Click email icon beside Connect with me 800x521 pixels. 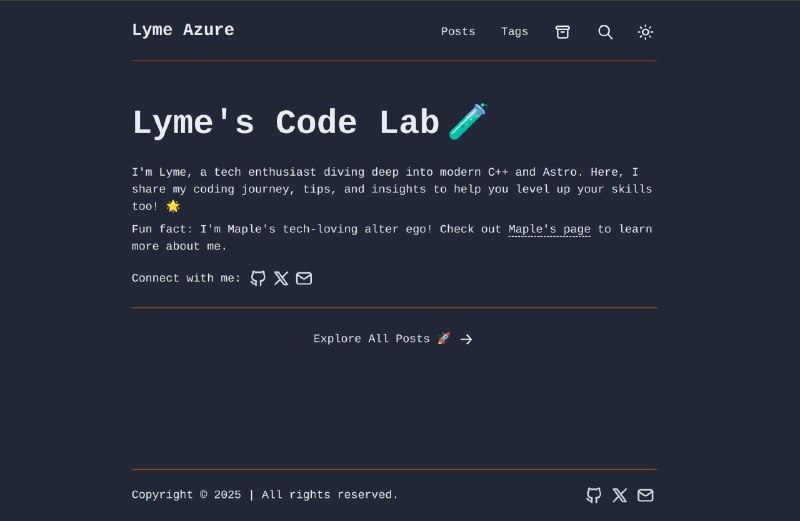point(304,278)
